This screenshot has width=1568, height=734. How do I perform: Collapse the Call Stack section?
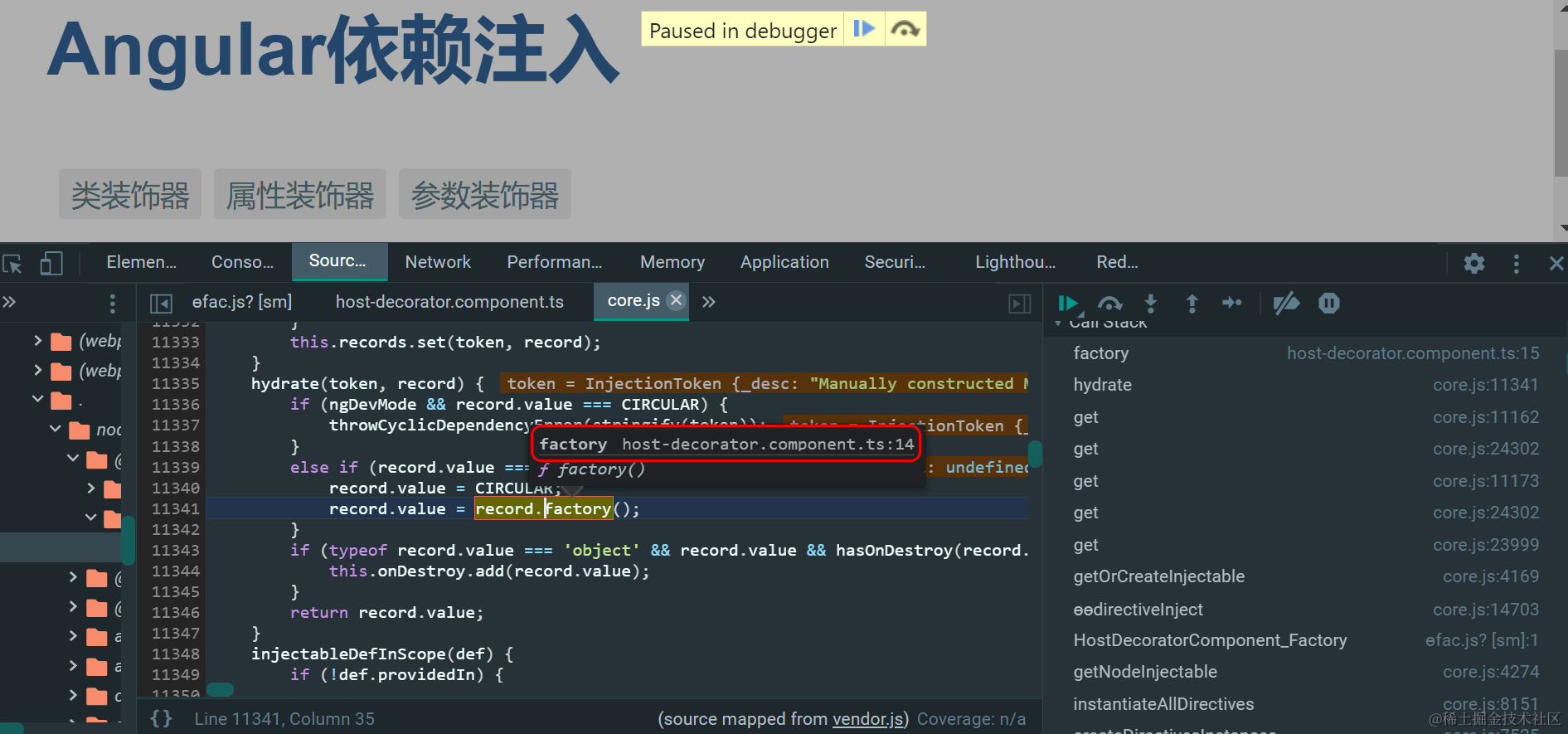click(1058, 323)
